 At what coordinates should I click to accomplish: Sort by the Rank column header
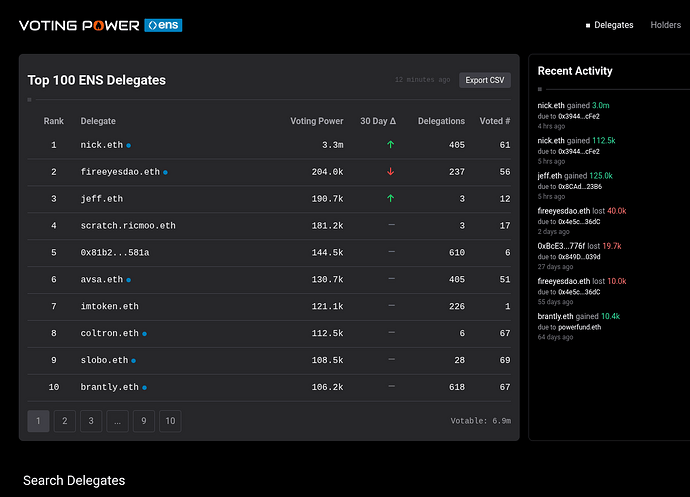click(54, 121)
